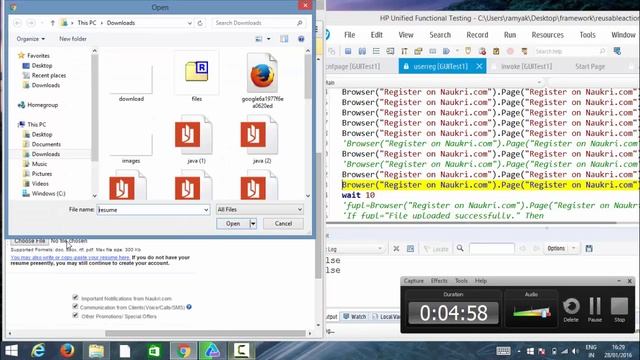This screenshot has height=360, width=640.
Task: Open the View menu in UFT
Action: tap(406, 35)
